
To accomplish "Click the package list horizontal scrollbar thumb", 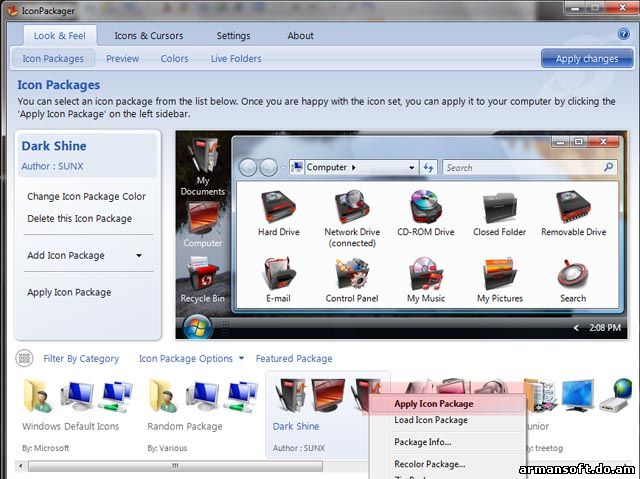I will (x=175, y=465).
